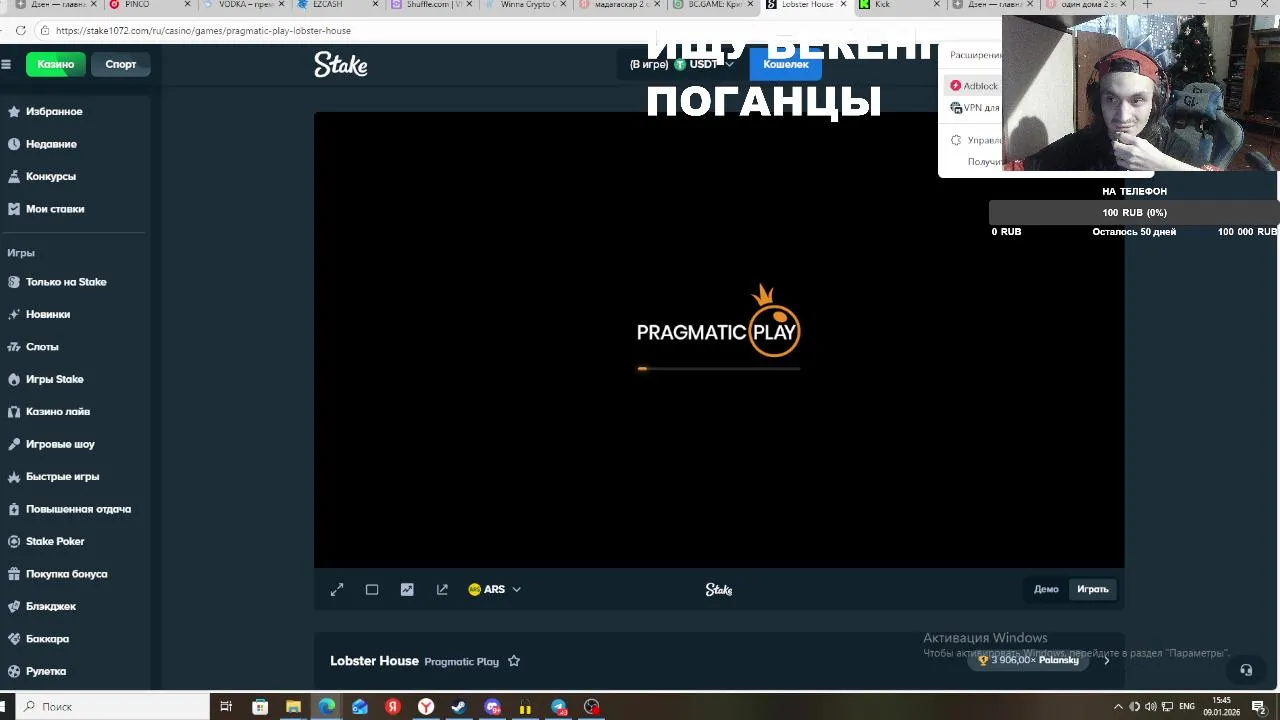Open USDT balance dropdown
This screenshot has height=720, width=1280.
(704, 64)
